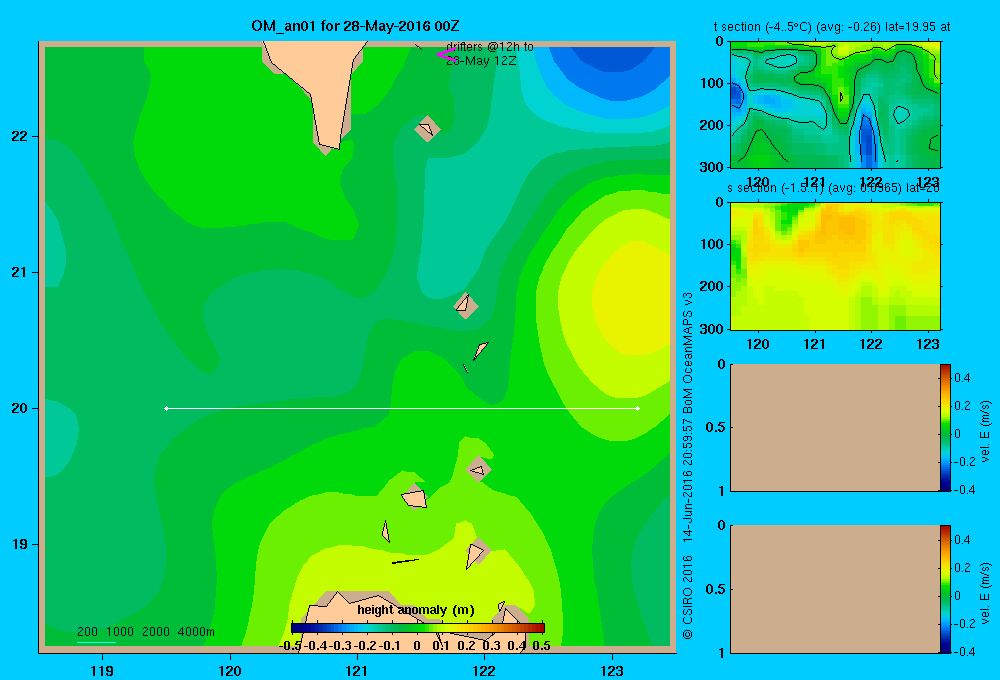Click the lower empty tan velocity panel

(834, 589)
